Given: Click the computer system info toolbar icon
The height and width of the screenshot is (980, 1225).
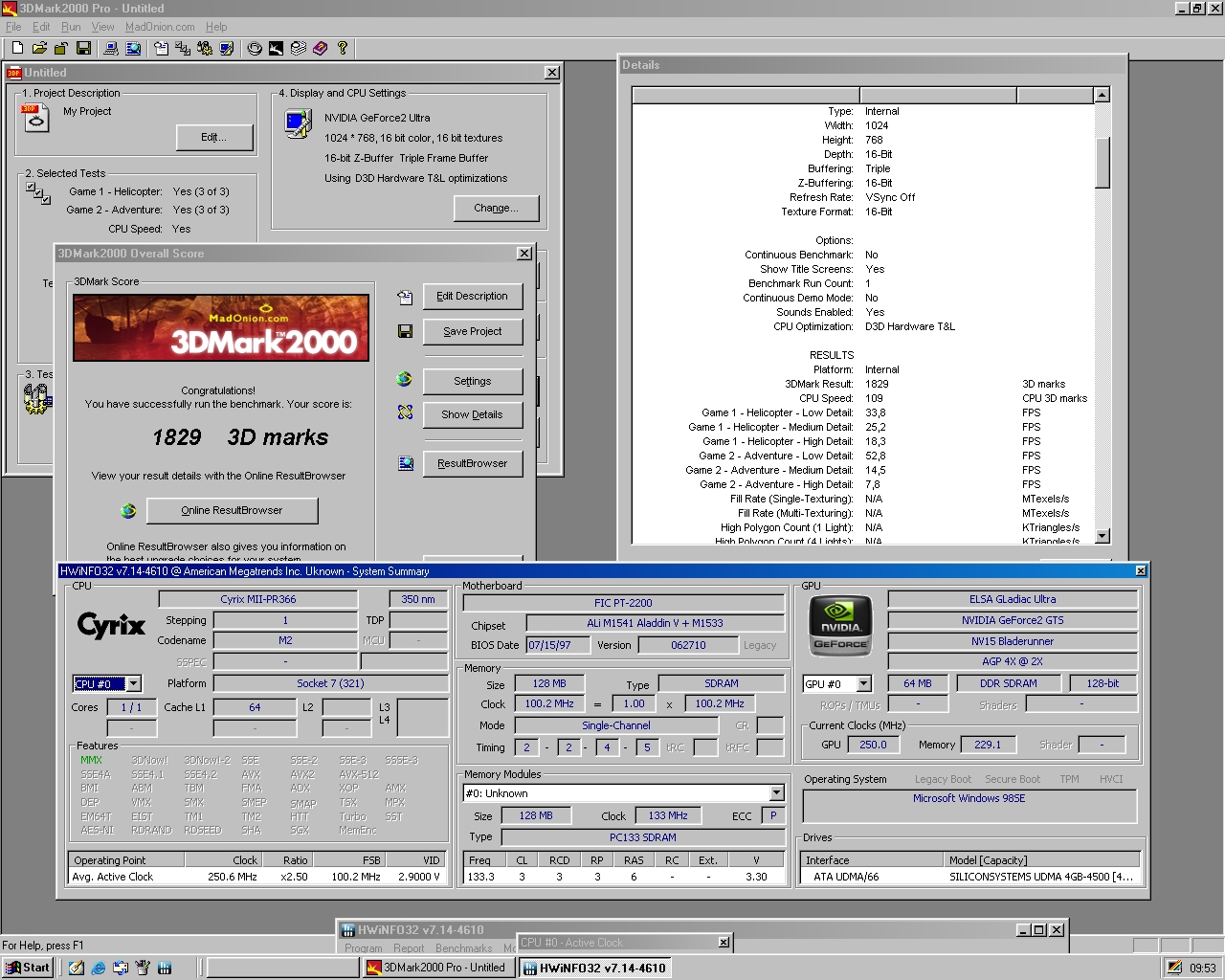Looking at the screenshot, I should (111, 48).
